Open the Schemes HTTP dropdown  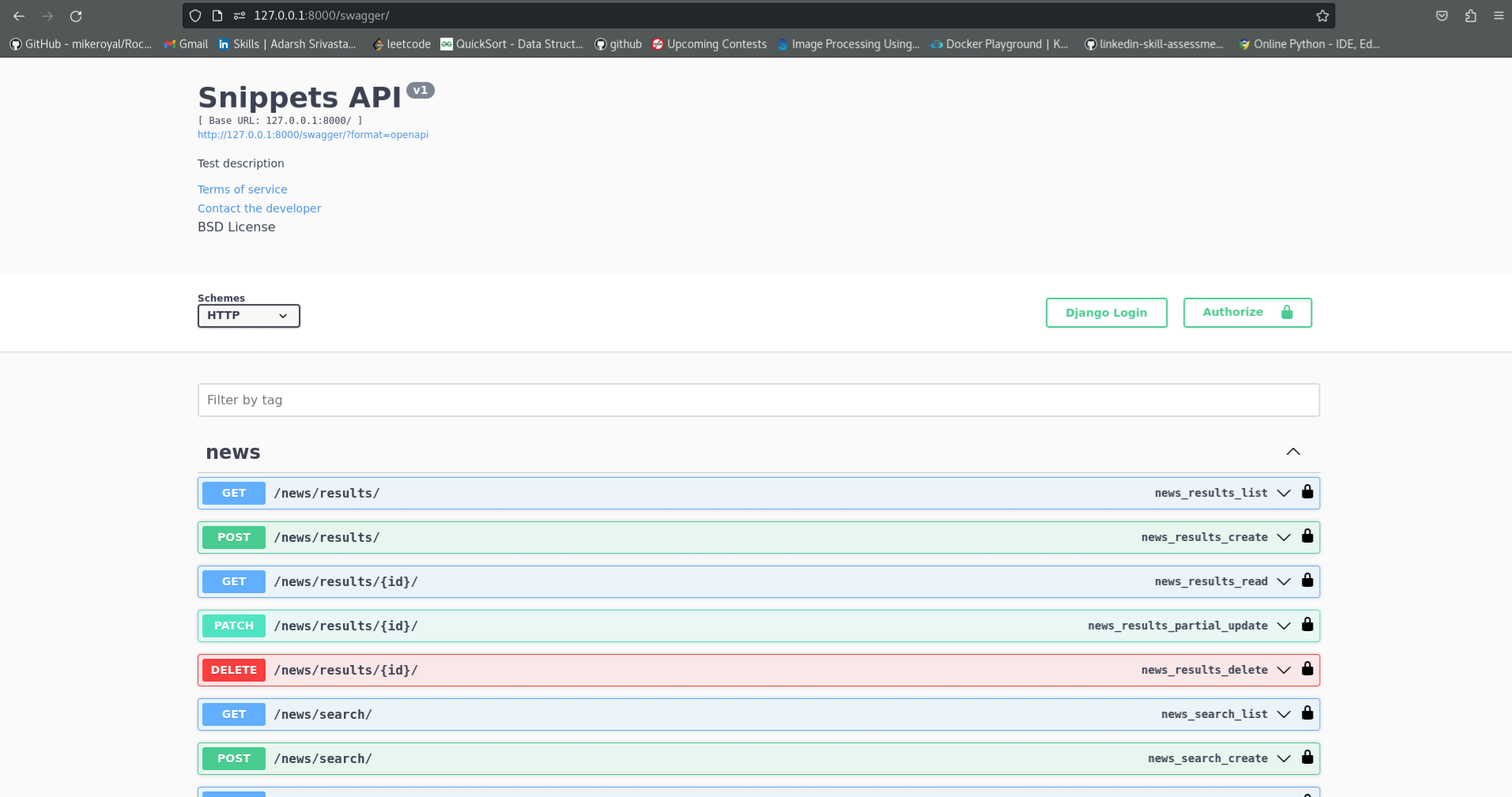(x=249, y=315)
